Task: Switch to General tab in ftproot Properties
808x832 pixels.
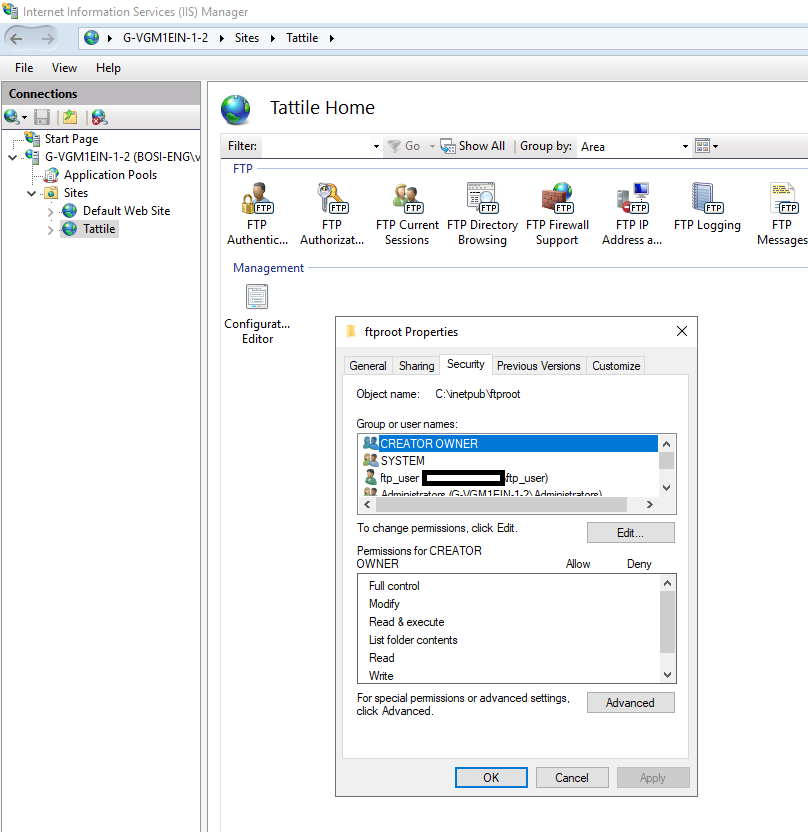Action: pos(368,366)
